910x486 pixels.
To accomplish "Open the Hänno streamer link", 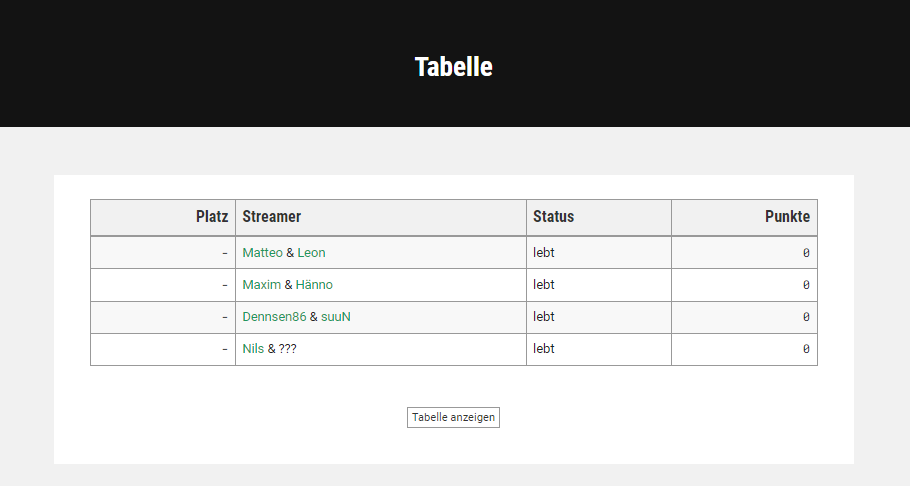I will 314,285.
